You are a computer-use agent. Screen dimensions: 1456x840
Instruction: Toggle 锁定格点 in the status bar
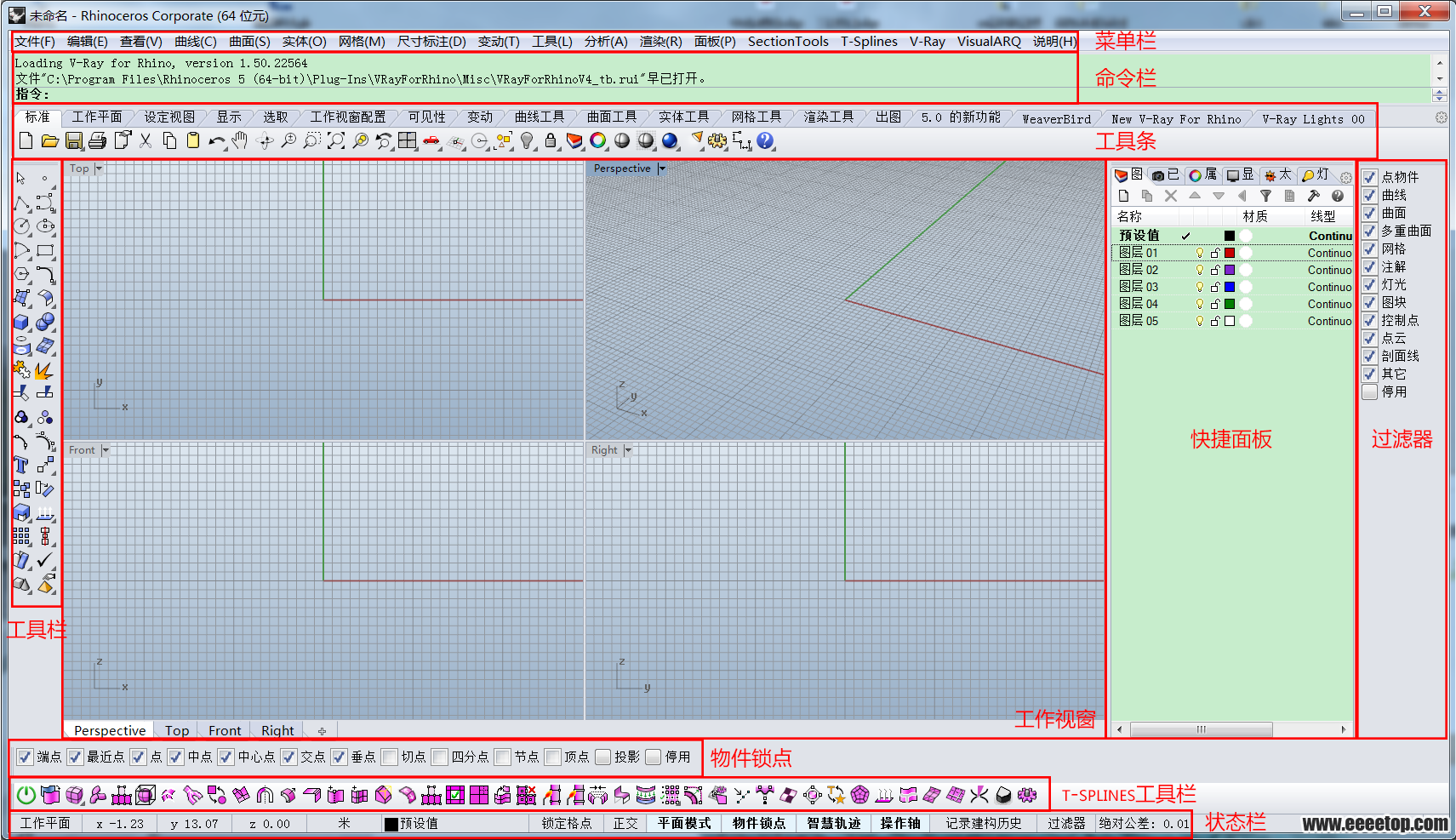click(567, 823)
